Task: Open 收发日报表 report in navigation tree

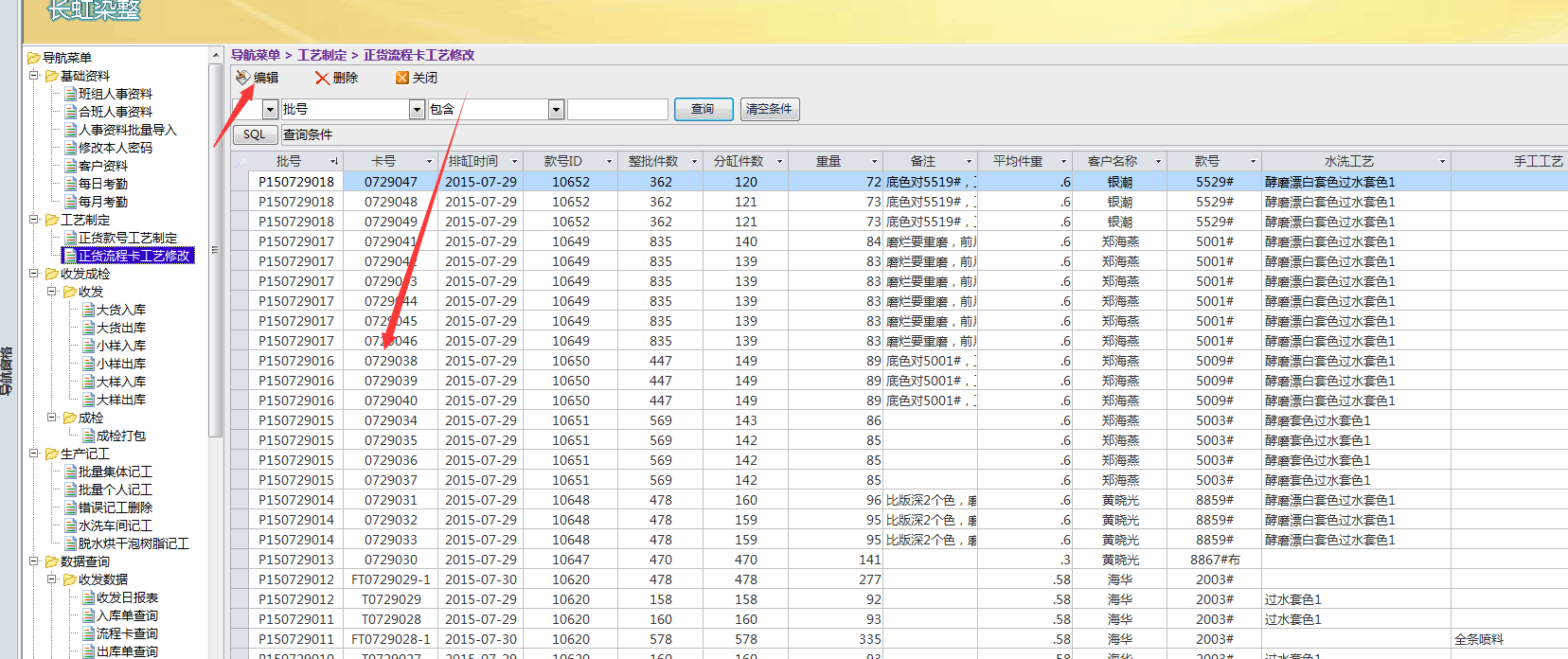Action: (x=127, y=597)
